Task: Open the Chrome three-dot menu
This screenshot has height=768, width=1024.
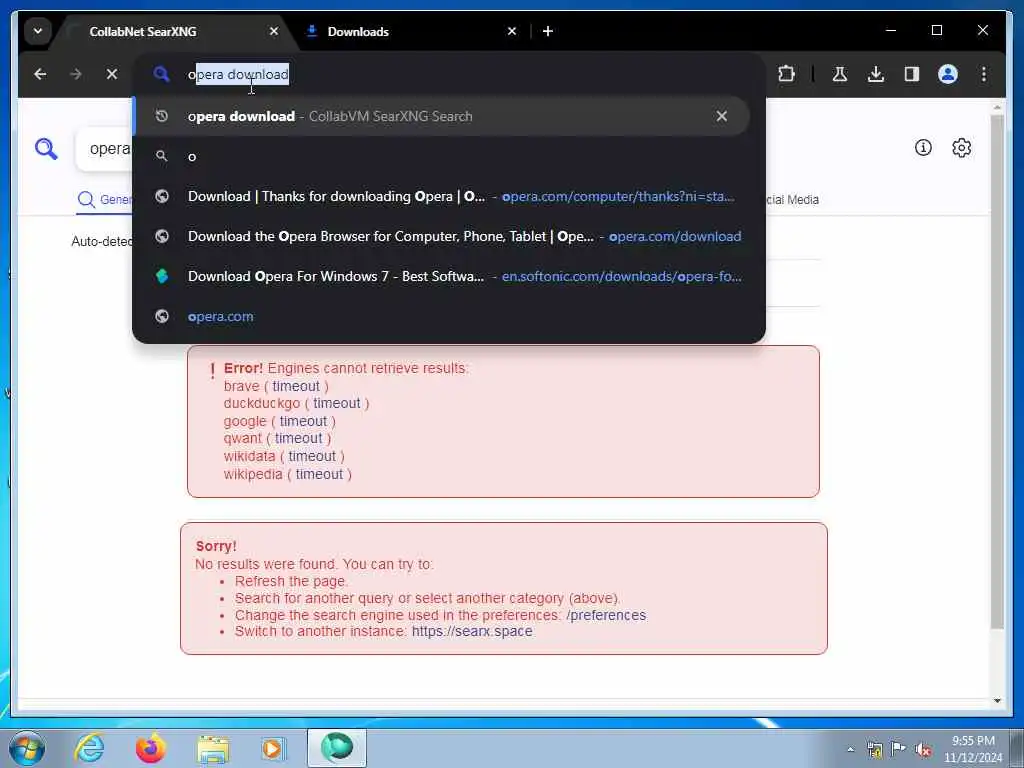Action: pos(984,74)
